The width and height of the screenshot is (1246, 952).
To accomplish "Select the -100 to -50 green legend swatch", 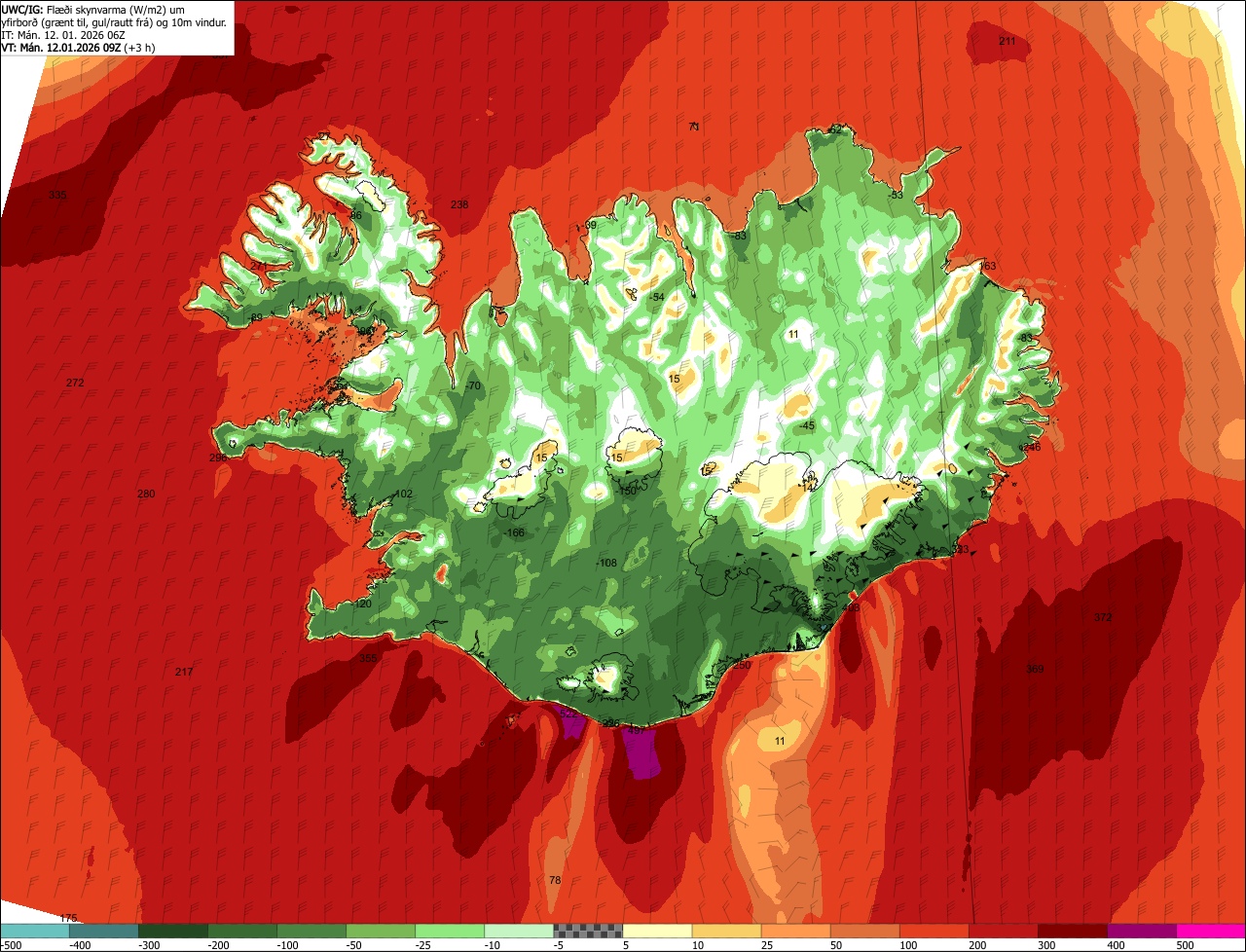I will tap(311, 931).
